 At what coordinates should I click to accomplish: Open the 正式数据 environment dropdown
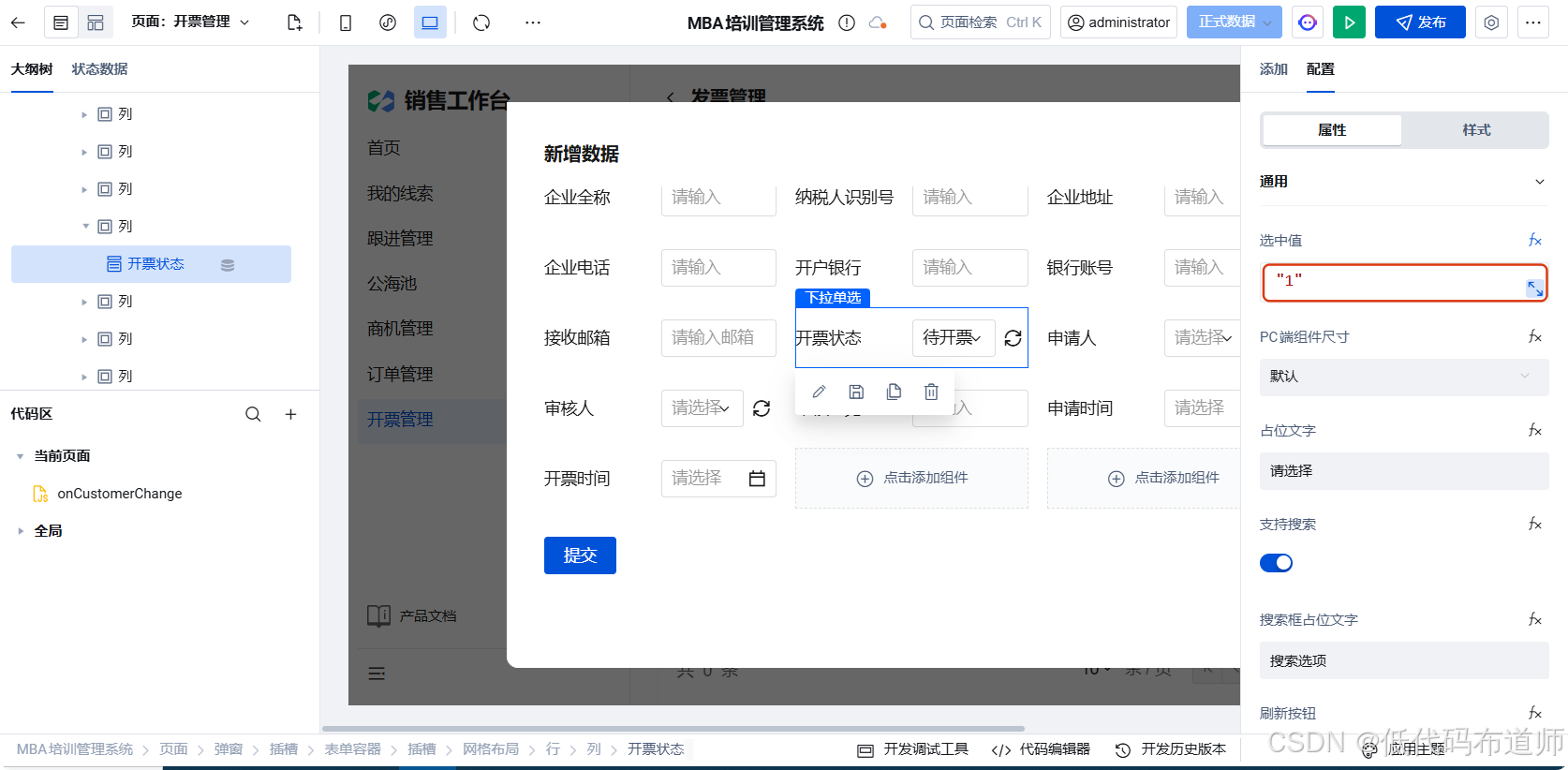[x=1234, y=22]
